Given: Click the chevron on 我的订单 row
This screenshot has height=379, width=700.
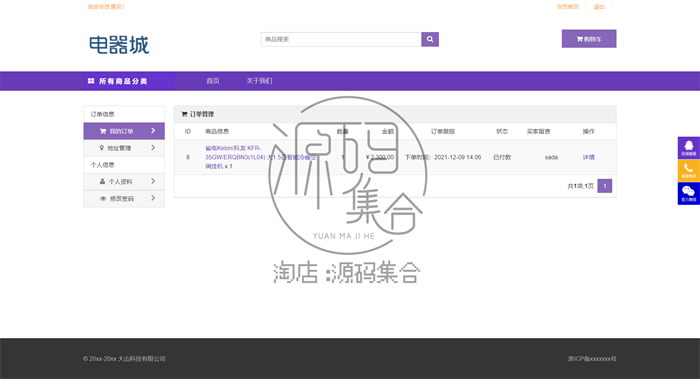Looking at the screenshot, I should coord(153,131).
